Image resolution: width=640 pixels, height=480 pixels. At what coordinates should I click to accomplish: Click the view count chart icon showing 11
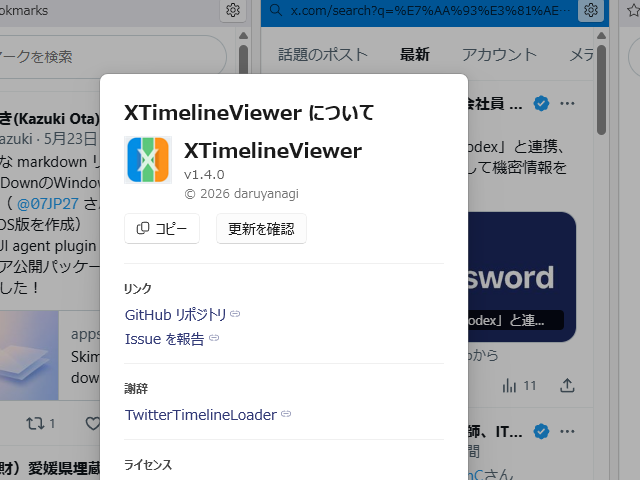pos(509,385)
